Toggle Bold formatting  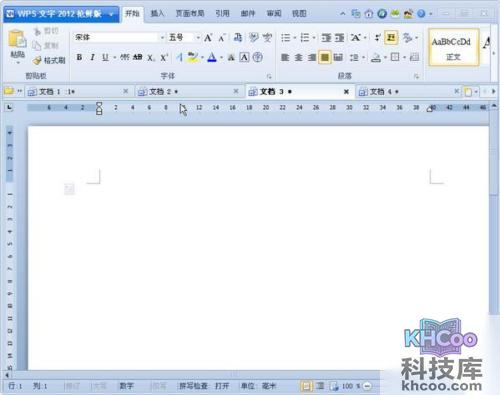79,57
